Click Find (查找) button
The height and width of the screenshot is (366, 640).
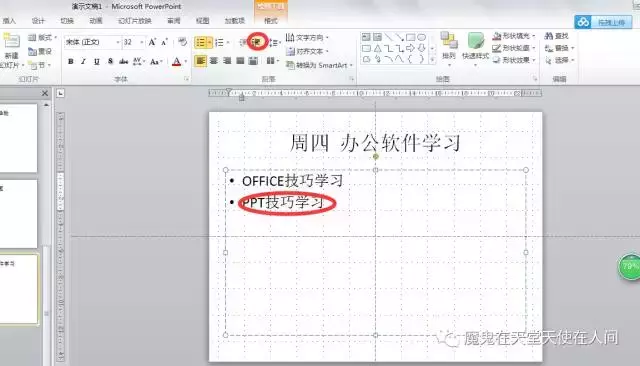pyautogui.click(x=557, y=36)
